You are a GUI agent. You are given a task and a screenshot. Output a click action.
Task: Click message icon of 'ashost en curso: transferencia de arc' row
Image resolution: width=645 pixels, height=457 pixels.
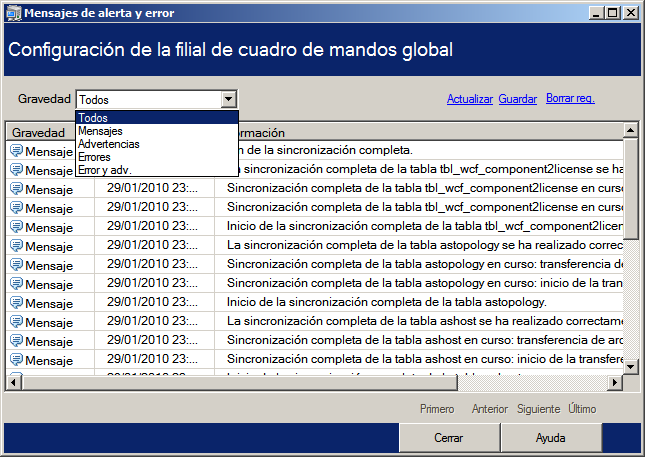pos(16,341)
